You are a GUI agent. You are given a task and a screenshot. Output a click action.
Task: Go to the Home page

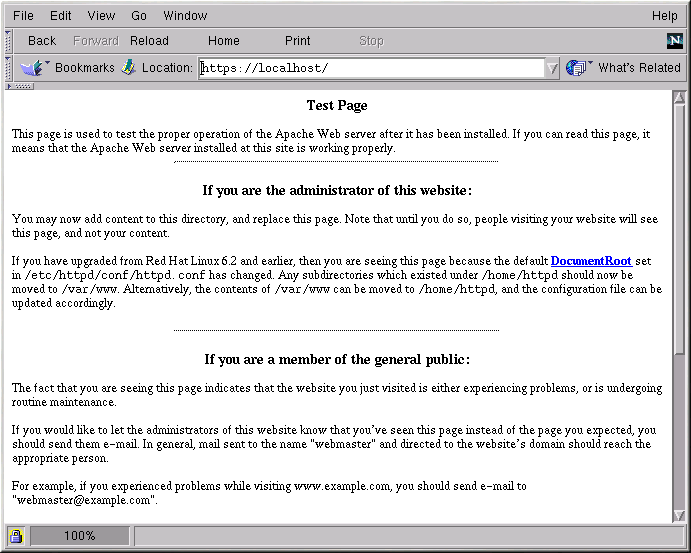point(223,41)
